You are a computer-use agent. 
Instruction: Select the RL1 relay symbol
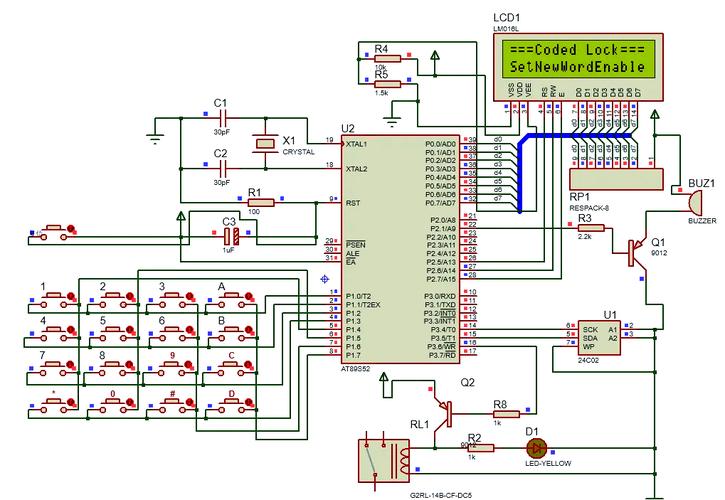(384, 460)
